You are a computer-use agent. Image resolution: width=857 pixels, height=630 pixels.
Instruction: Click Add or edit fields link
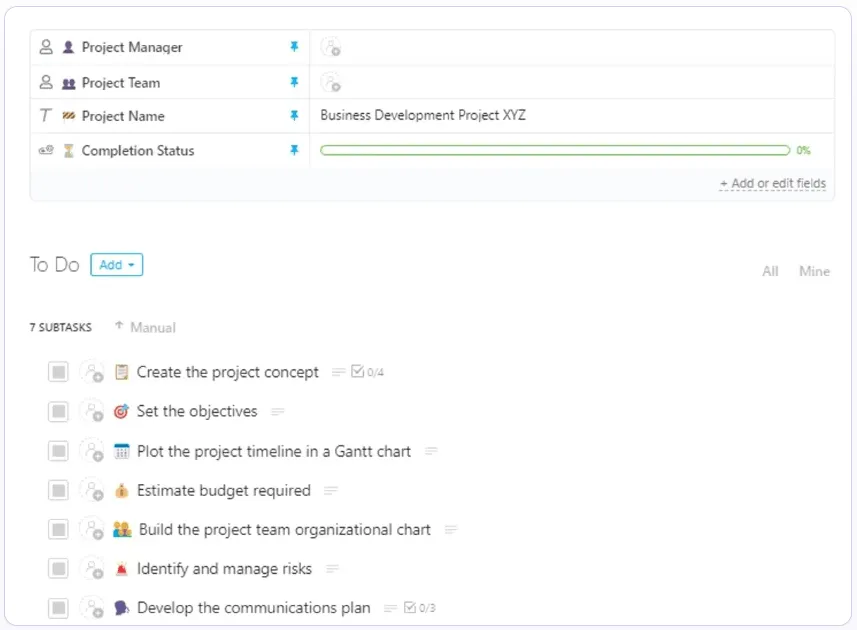click(x=773, y=184)
